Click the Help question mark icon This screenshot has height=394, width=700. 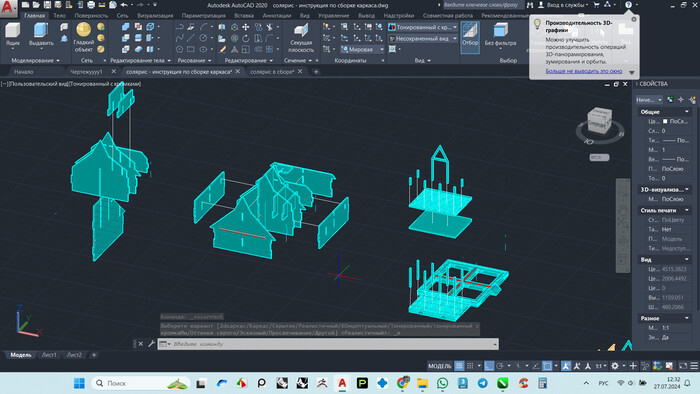click(628, 5)
